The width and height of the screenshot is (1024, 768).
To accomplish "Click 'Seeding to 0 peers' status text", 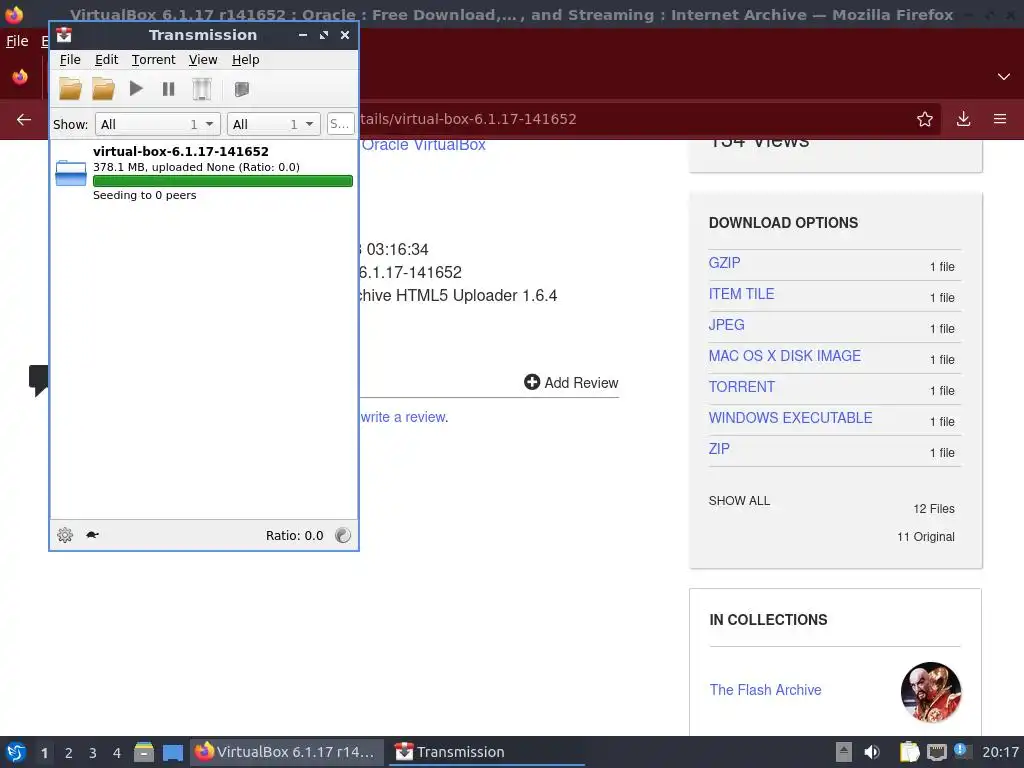I will (x=144, y=195).
